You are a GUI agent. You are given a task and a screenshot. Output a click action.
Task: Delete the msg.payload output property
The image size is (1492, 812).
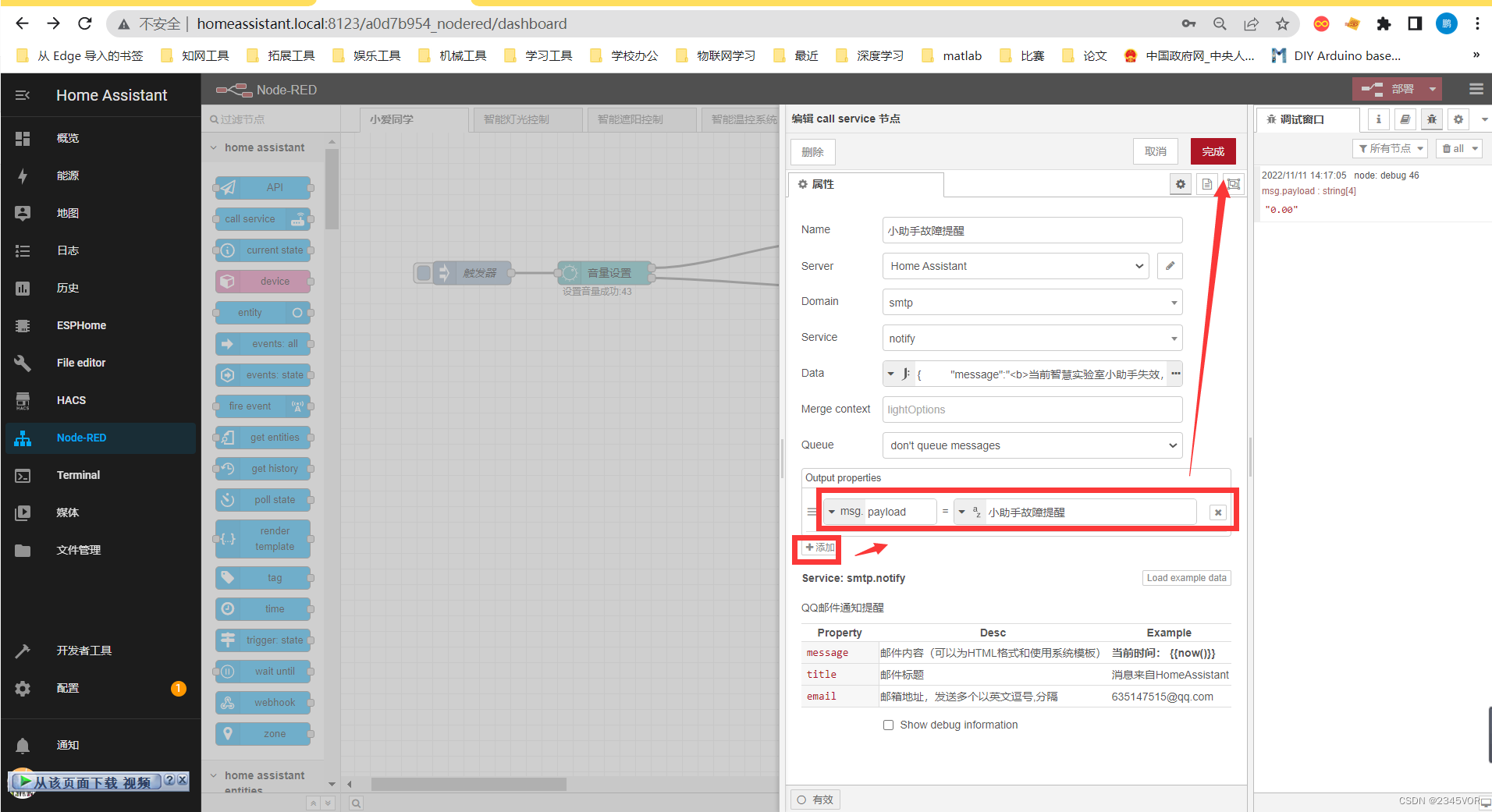(1218, 512)
